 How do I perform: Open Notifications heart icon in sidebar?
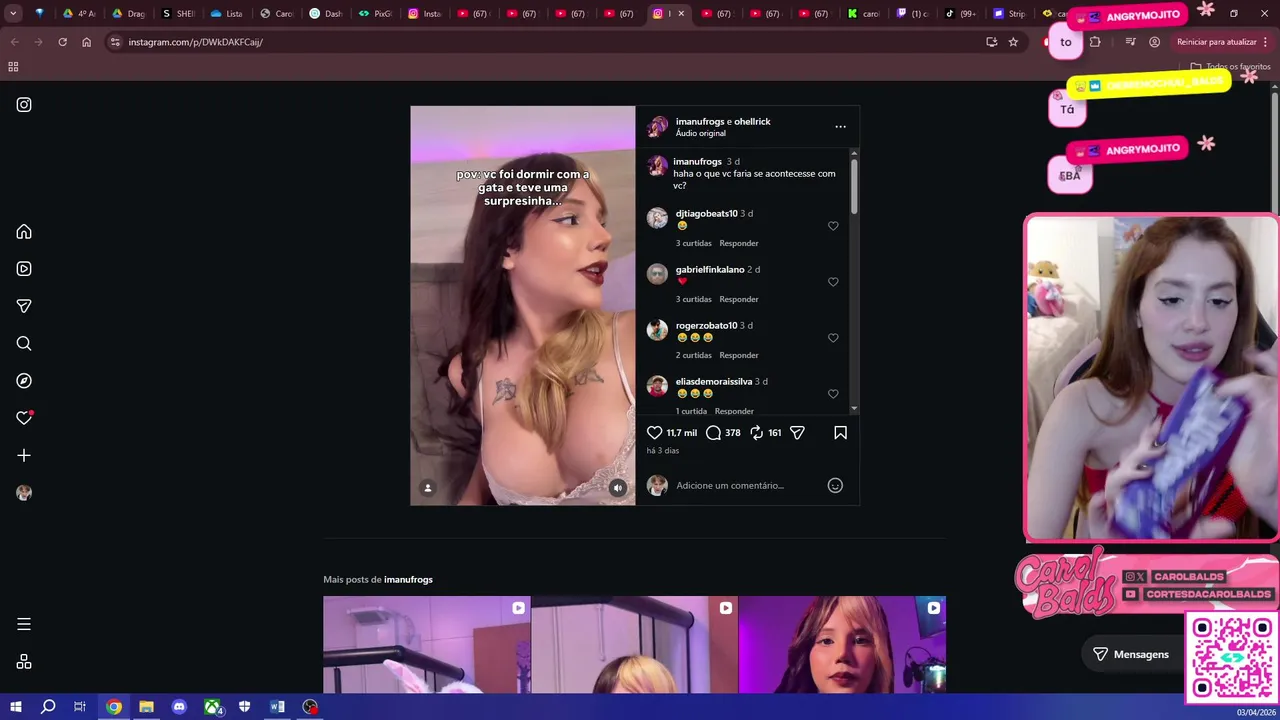coord(24,418)
